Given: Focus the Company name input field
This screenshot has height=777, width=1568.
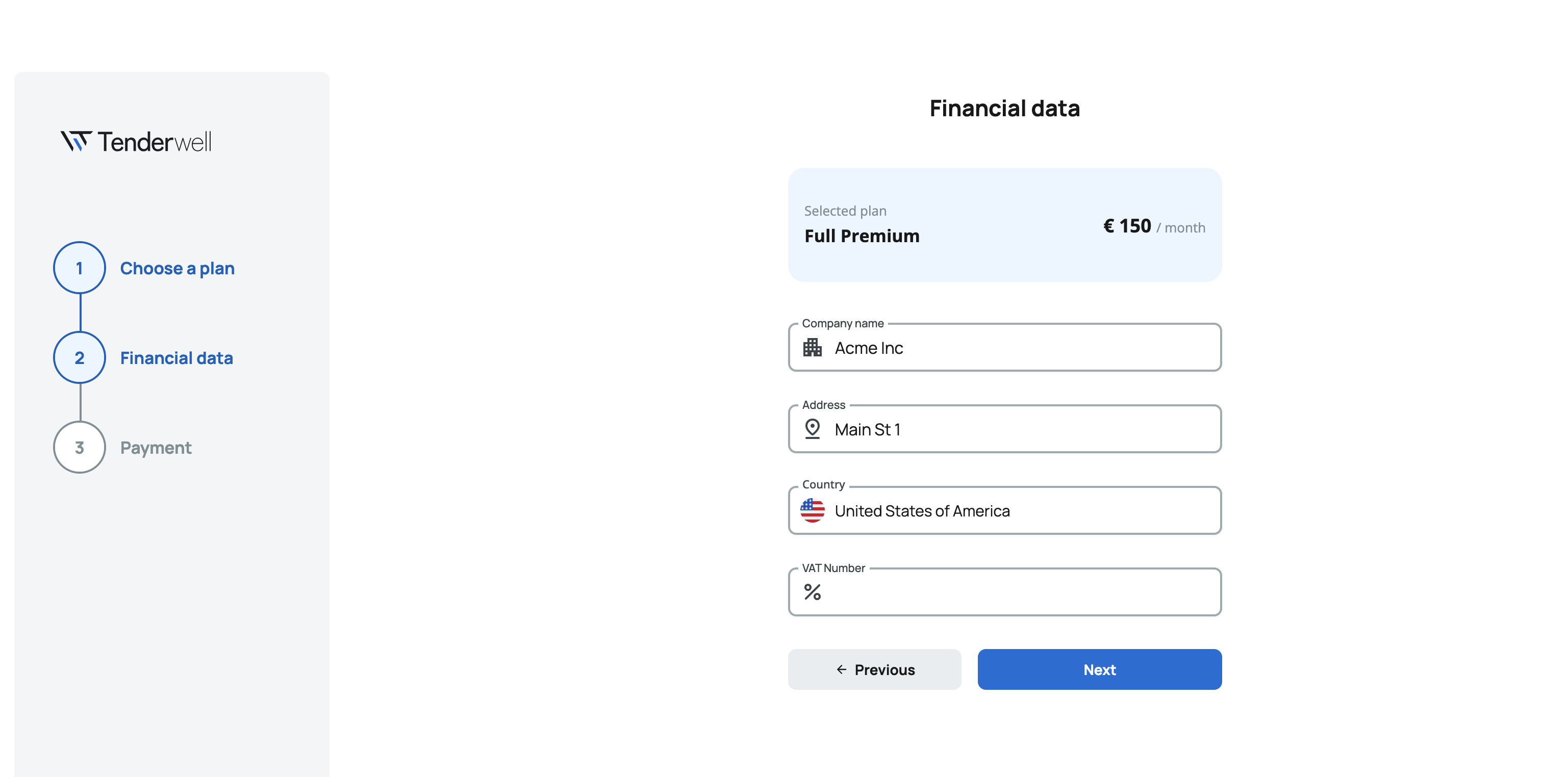Looking at the screenshot, I should point(1023,347).
